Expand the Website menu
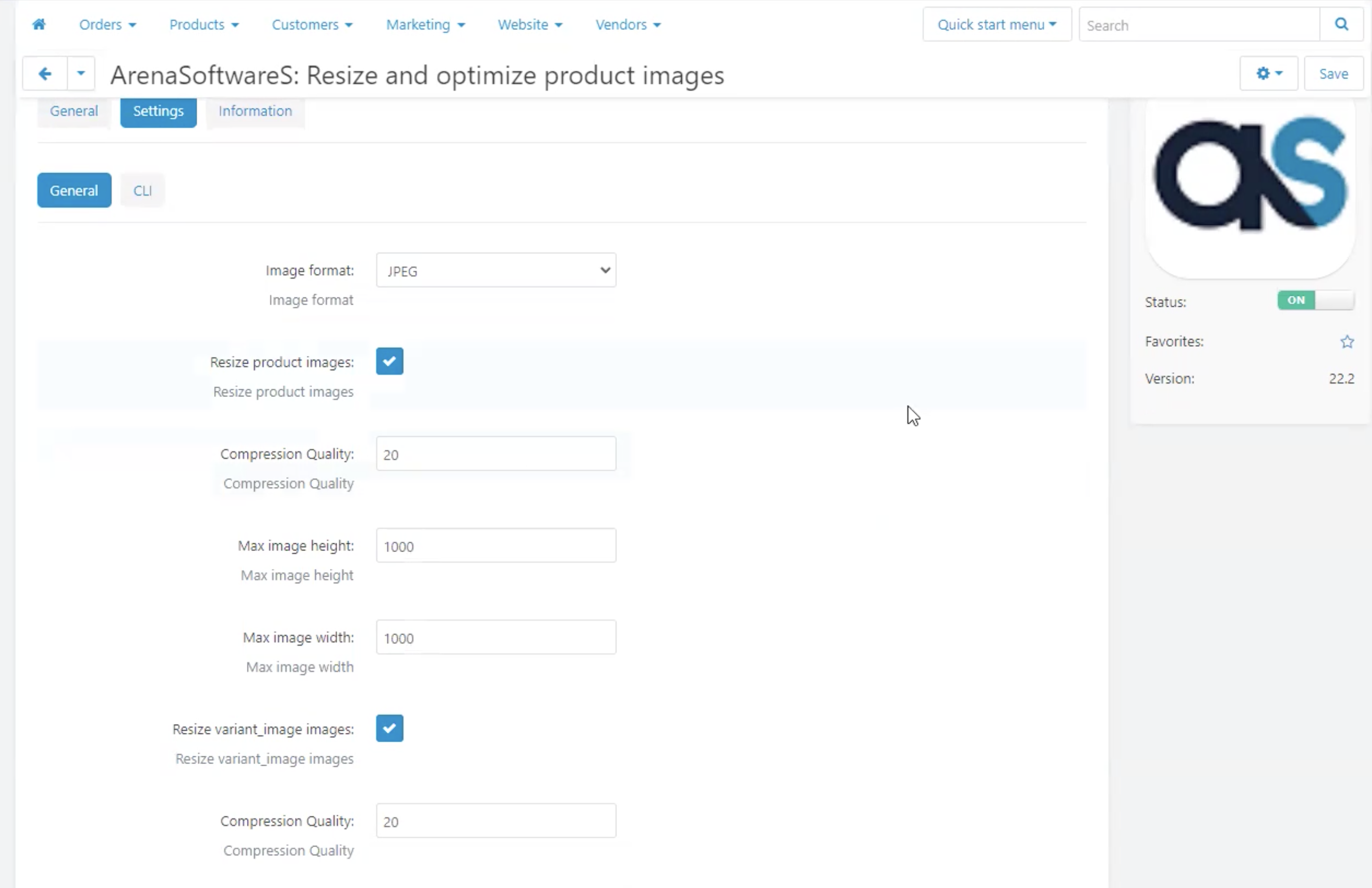The image size is (1372, 888). pos(530,25)
